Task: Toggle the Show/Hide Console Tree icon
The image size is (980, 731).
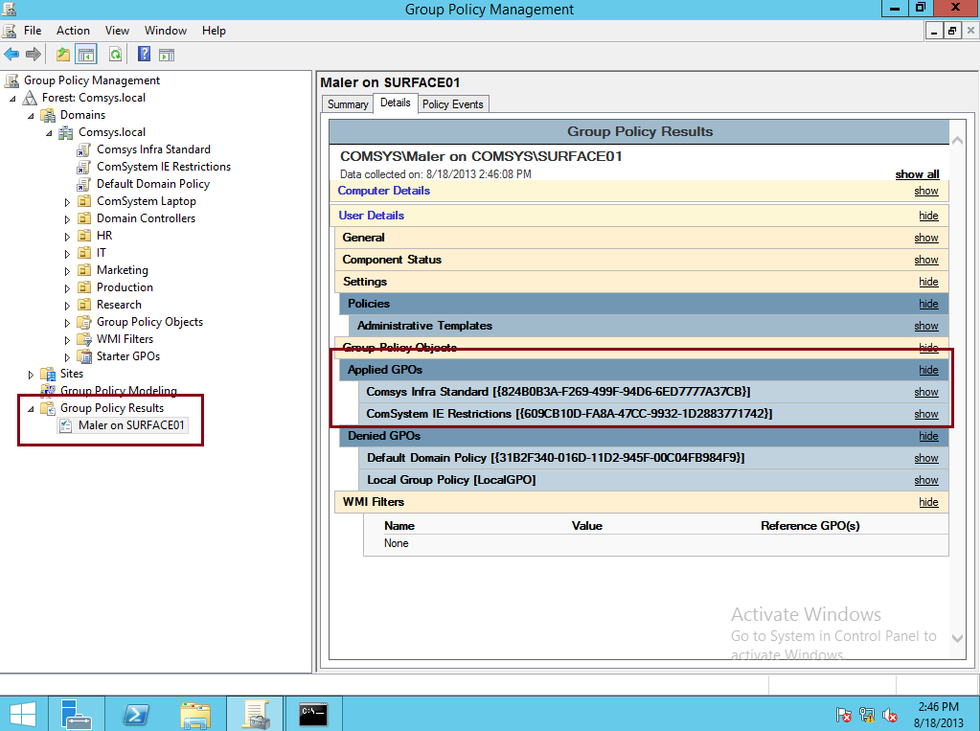Action: tap(86, 54)
